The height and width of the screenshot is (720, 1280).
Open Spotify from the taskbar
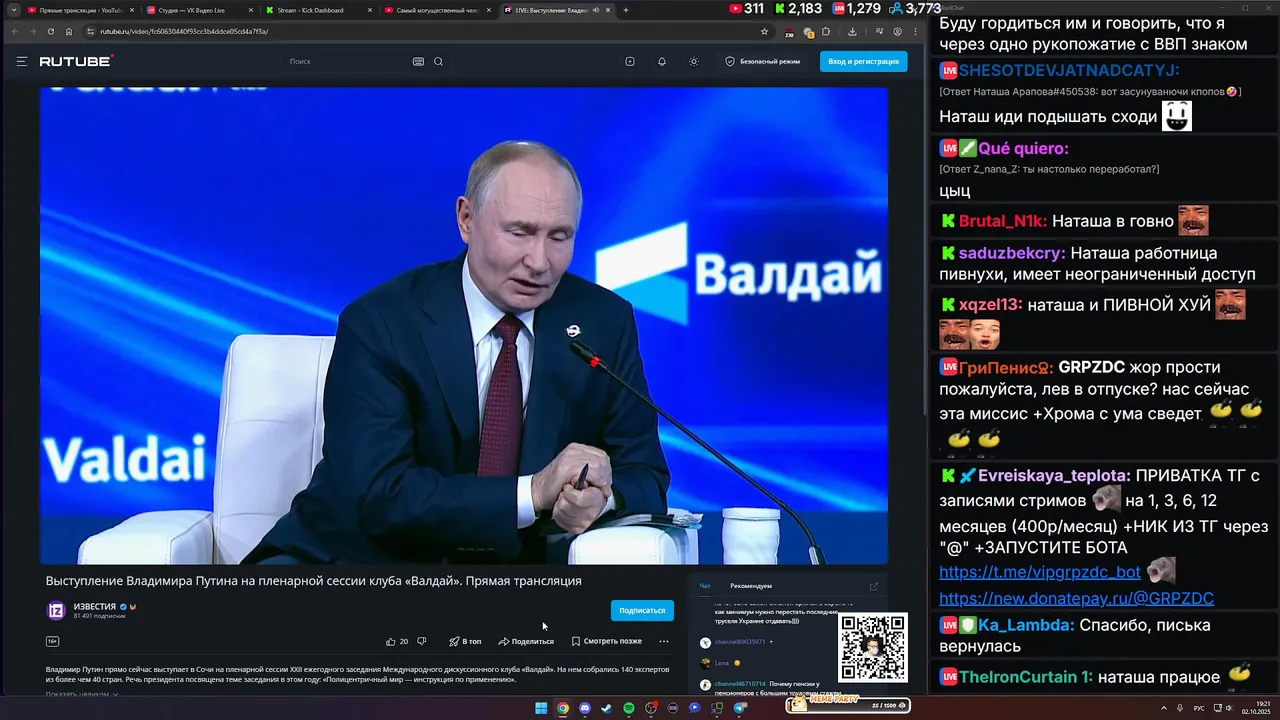pyautogui.click(x=629, y=708)
